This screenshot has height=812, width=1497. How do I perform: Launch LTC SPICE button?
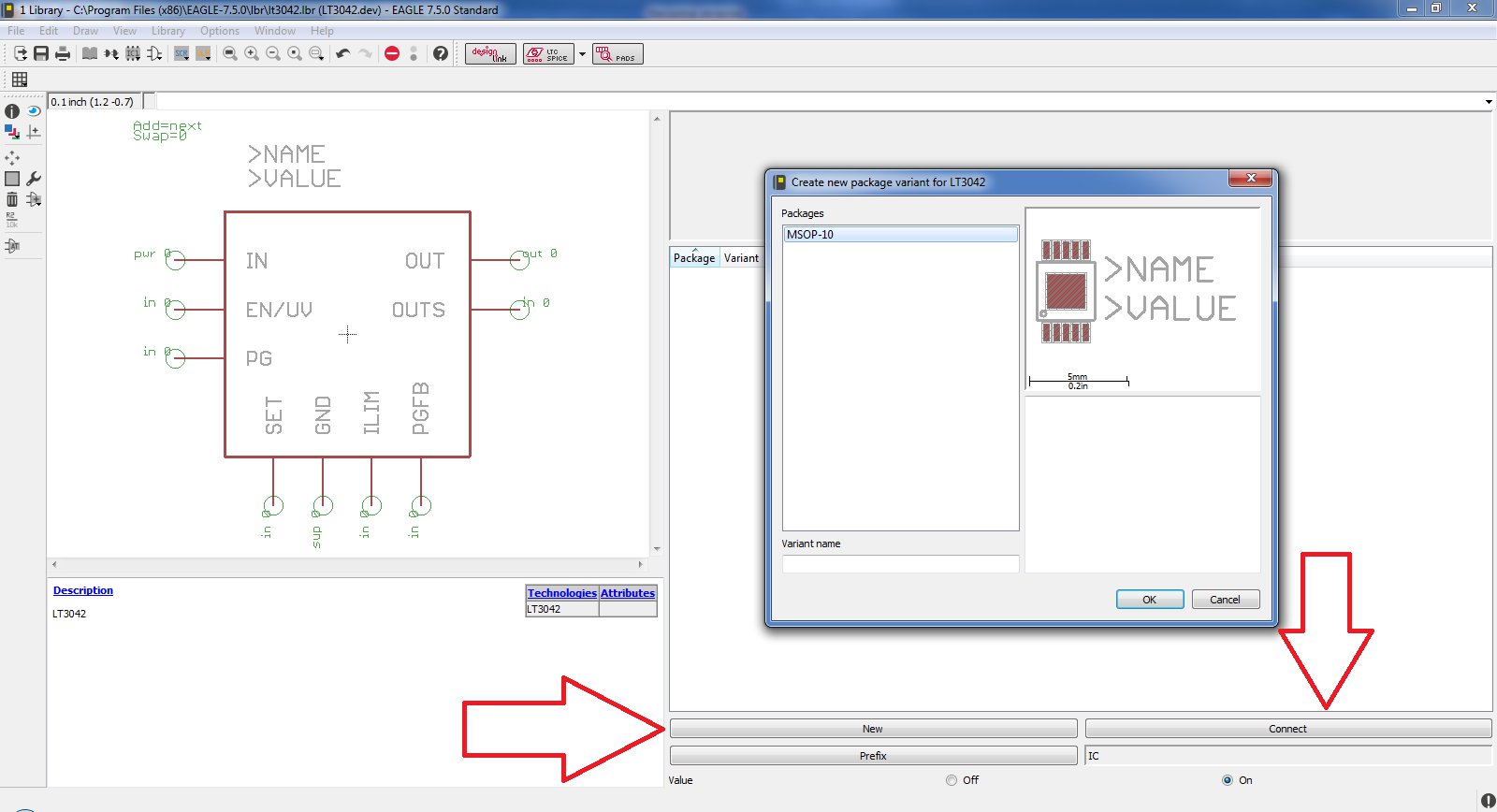click(548, 54)
